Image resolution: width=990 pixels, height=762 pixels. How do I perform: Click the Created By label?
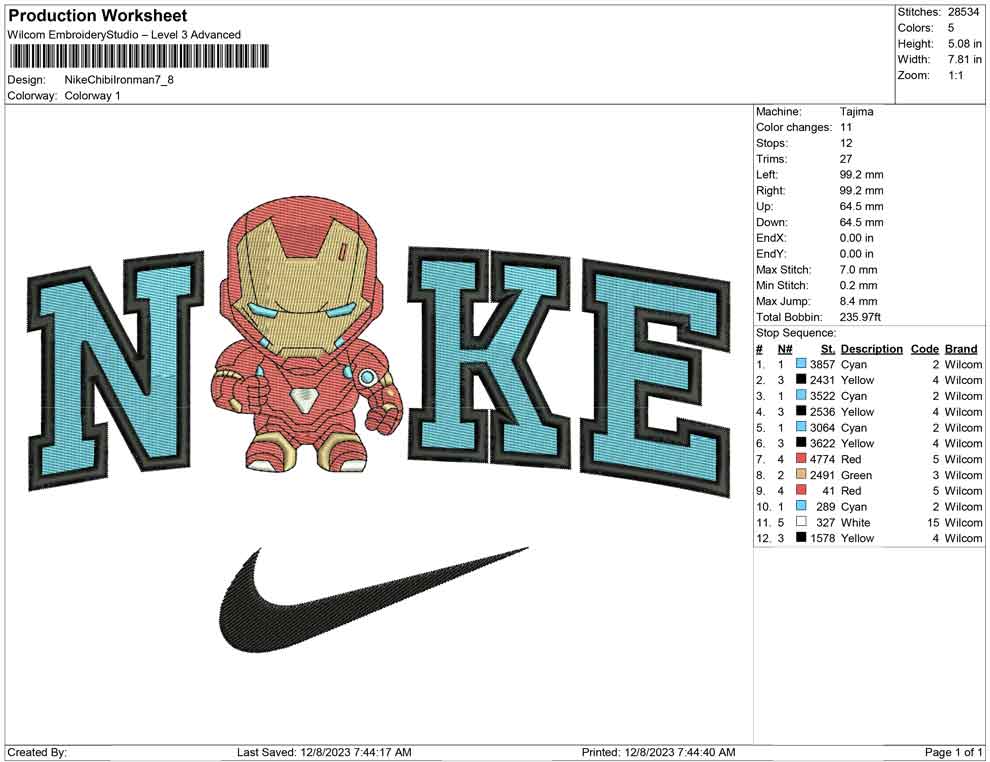pos(37,751)
